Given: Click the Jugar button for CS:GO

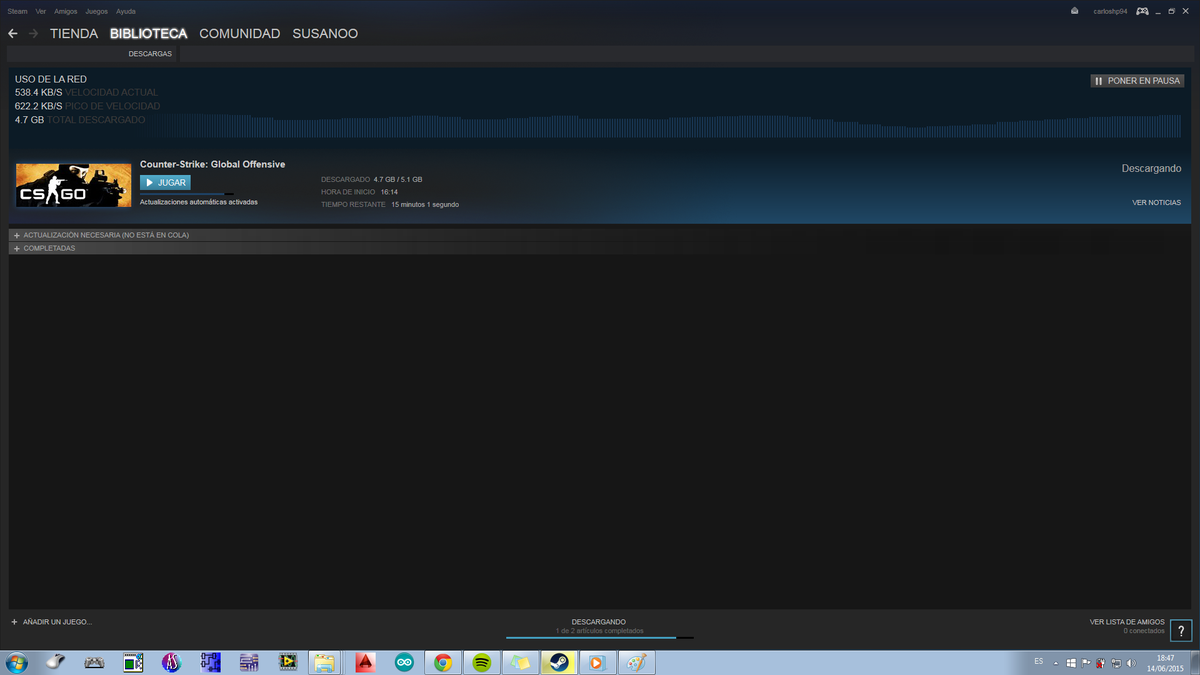Looking at the screenshot, I should [x=165, y=183].
